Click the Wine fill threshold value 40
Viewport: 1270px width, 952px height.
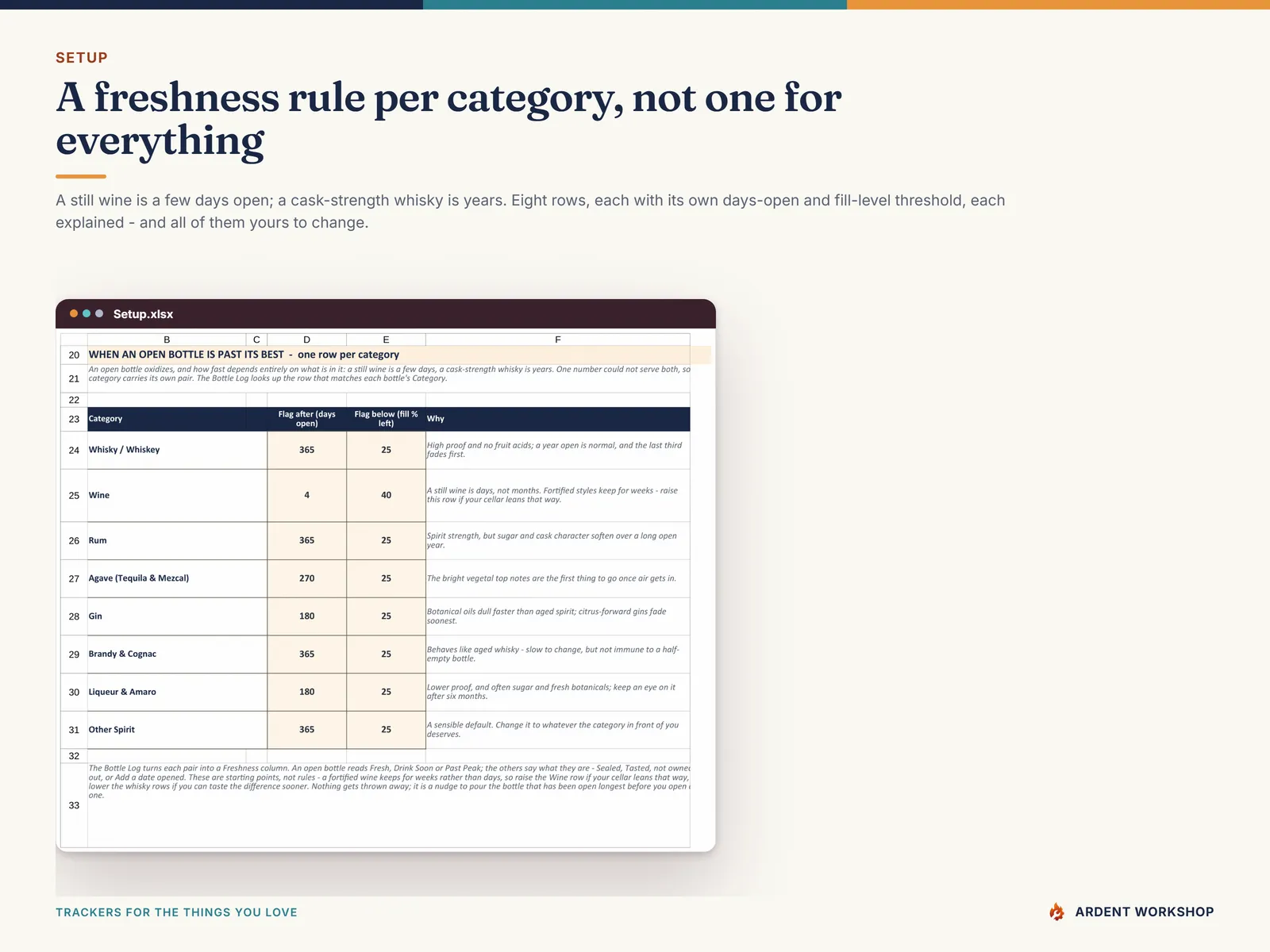click(386, 495)
